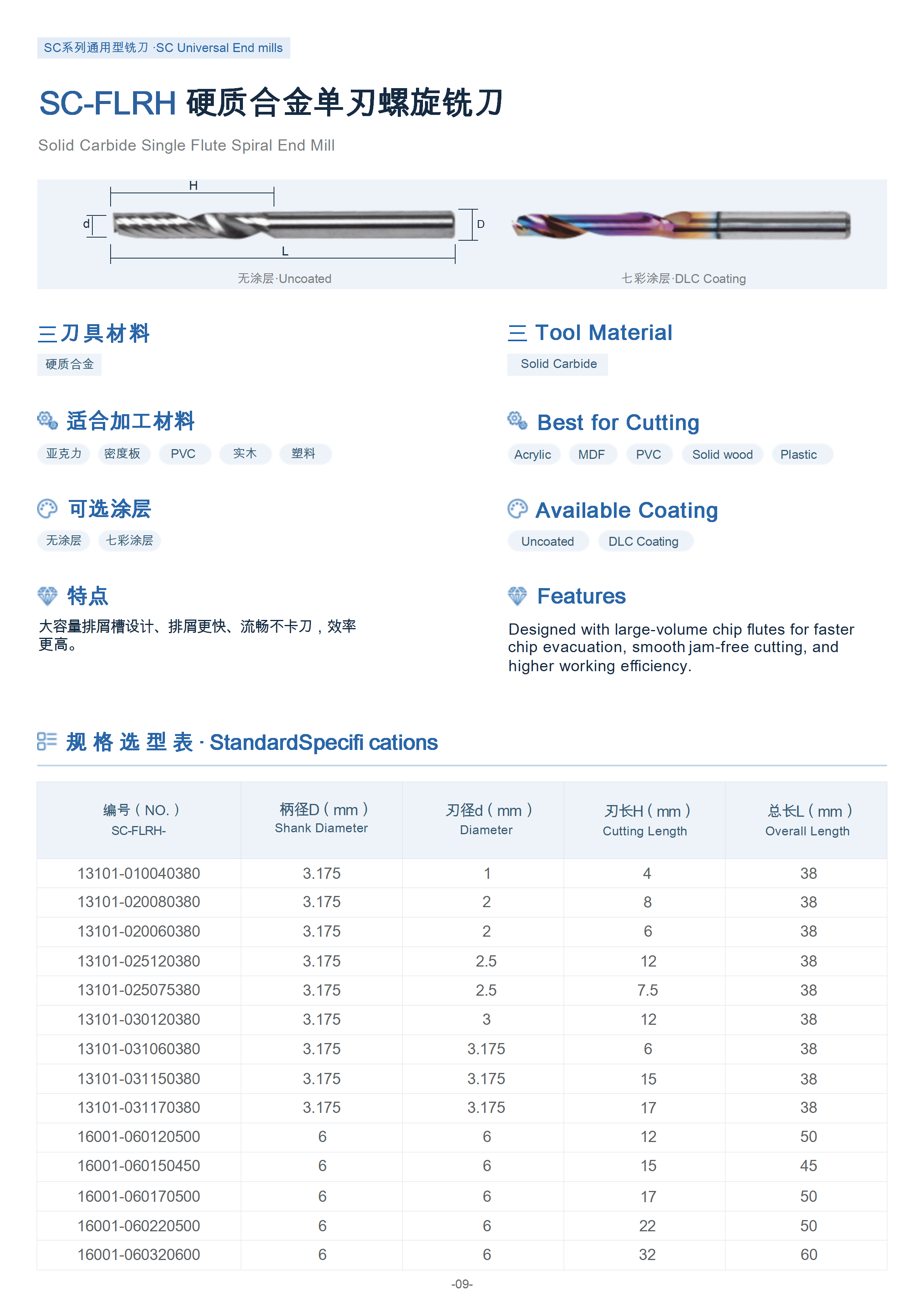924x1307 pixels.
Task: Select part number 13101-025075380
Action: tap(139, 990)
